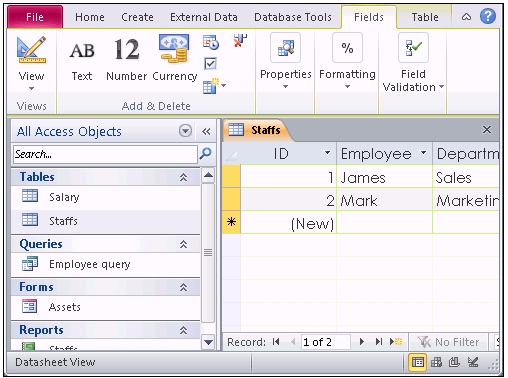This screenshot has height=378, width=508.
Task: Switch to Design View status icon
Action: click(x=473, y=362)
